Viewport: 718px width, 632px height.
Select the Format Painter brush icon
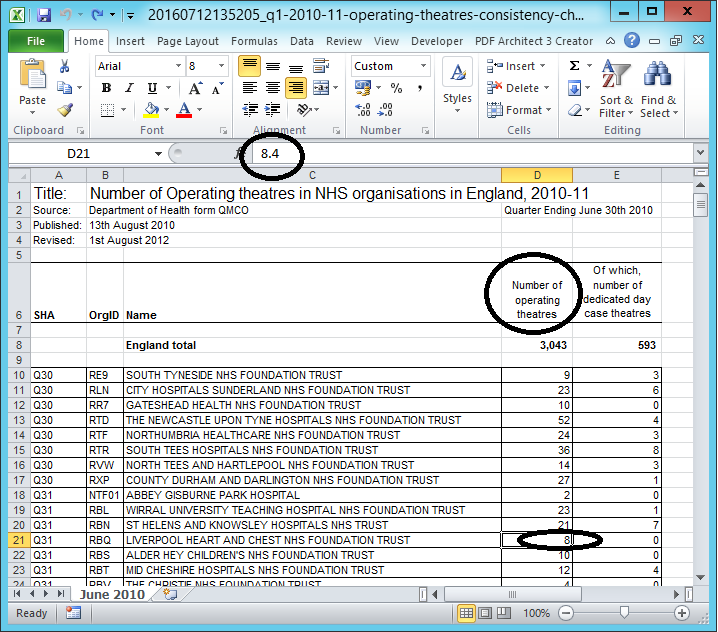65,110
